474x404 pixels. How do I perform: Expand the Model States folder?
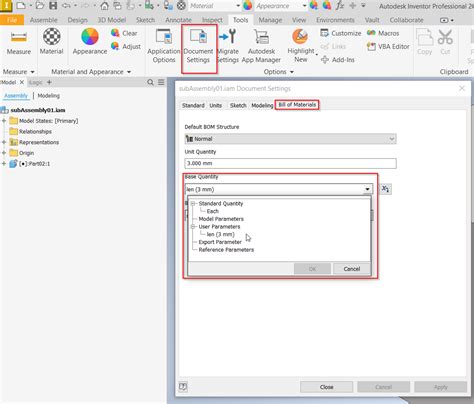coord(4,121)
